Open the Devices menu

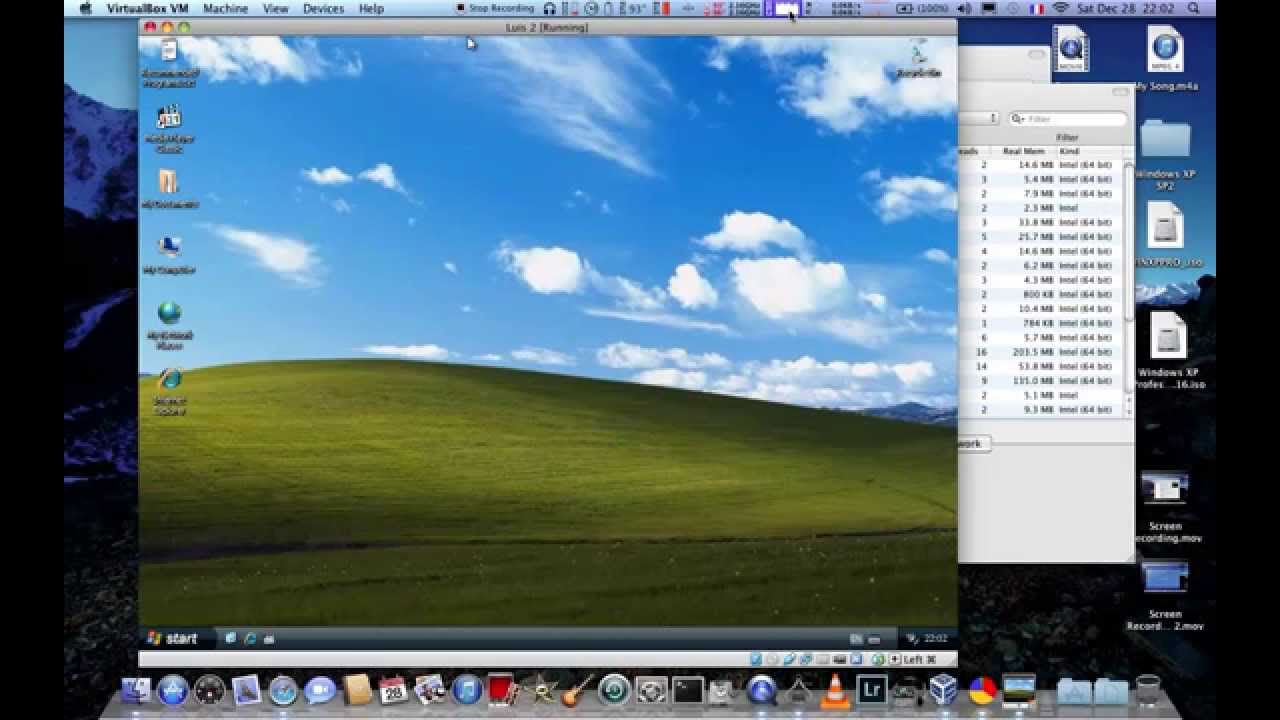[323, 8]
